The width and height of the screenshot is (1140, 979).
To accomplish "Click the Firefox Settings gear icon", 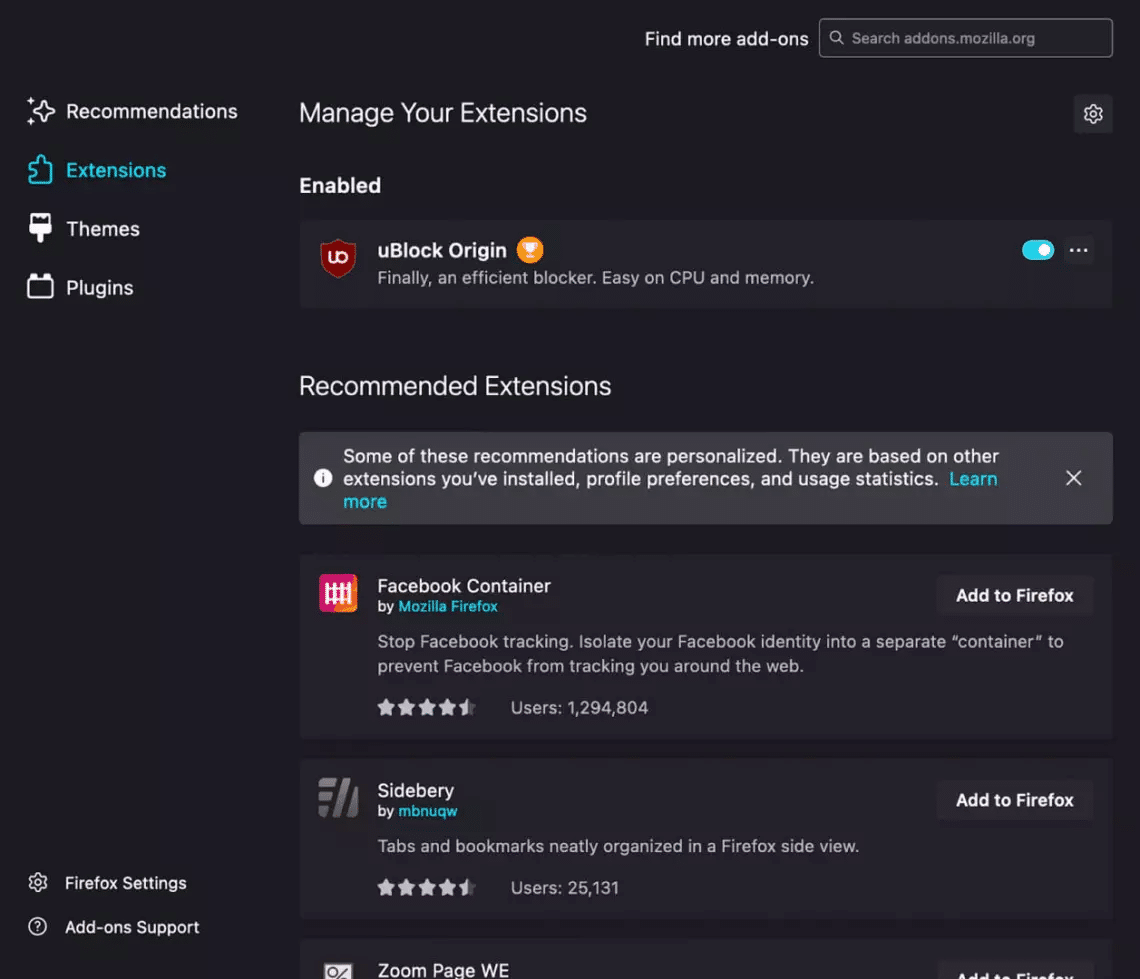I will 38,882.
